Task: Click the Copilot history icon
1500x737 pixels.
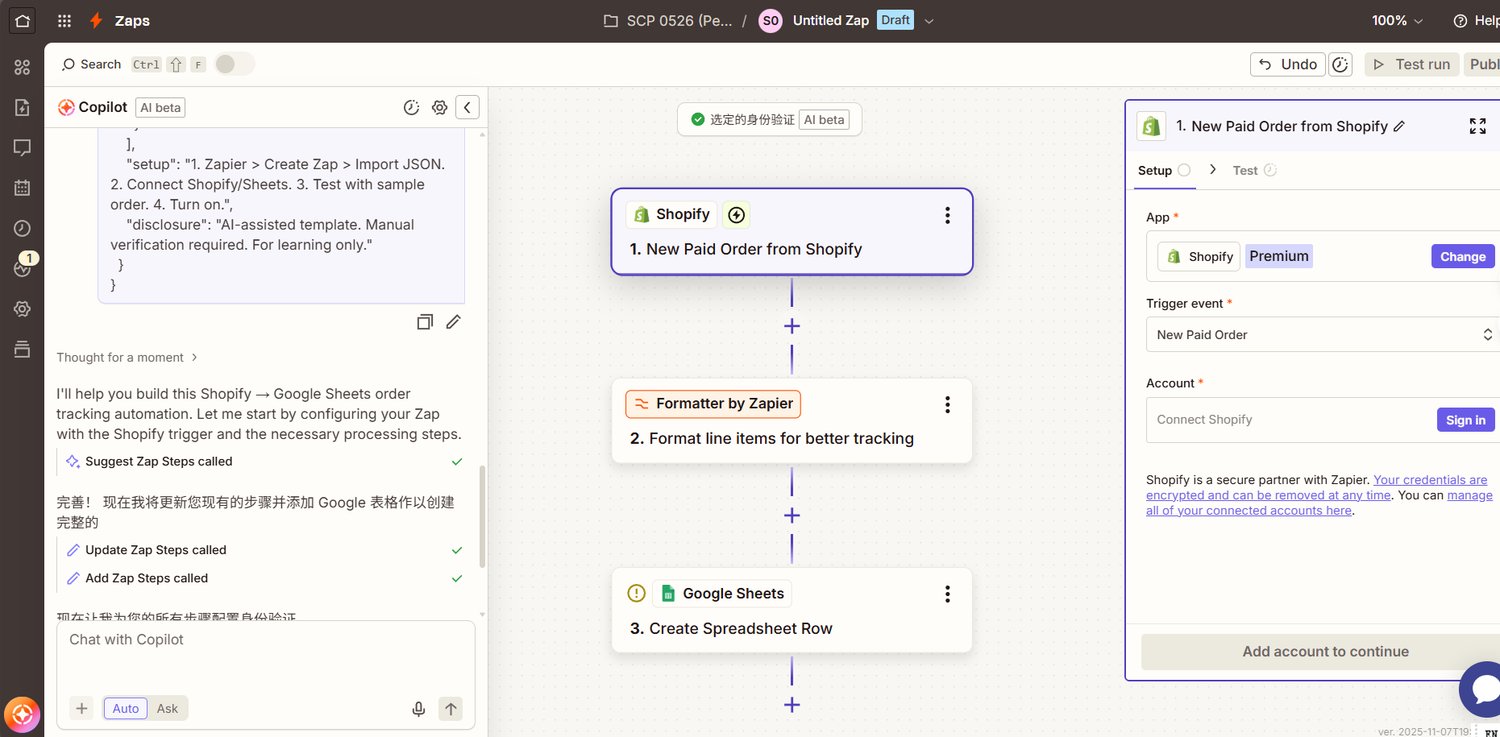Action: tap(411, 107)
